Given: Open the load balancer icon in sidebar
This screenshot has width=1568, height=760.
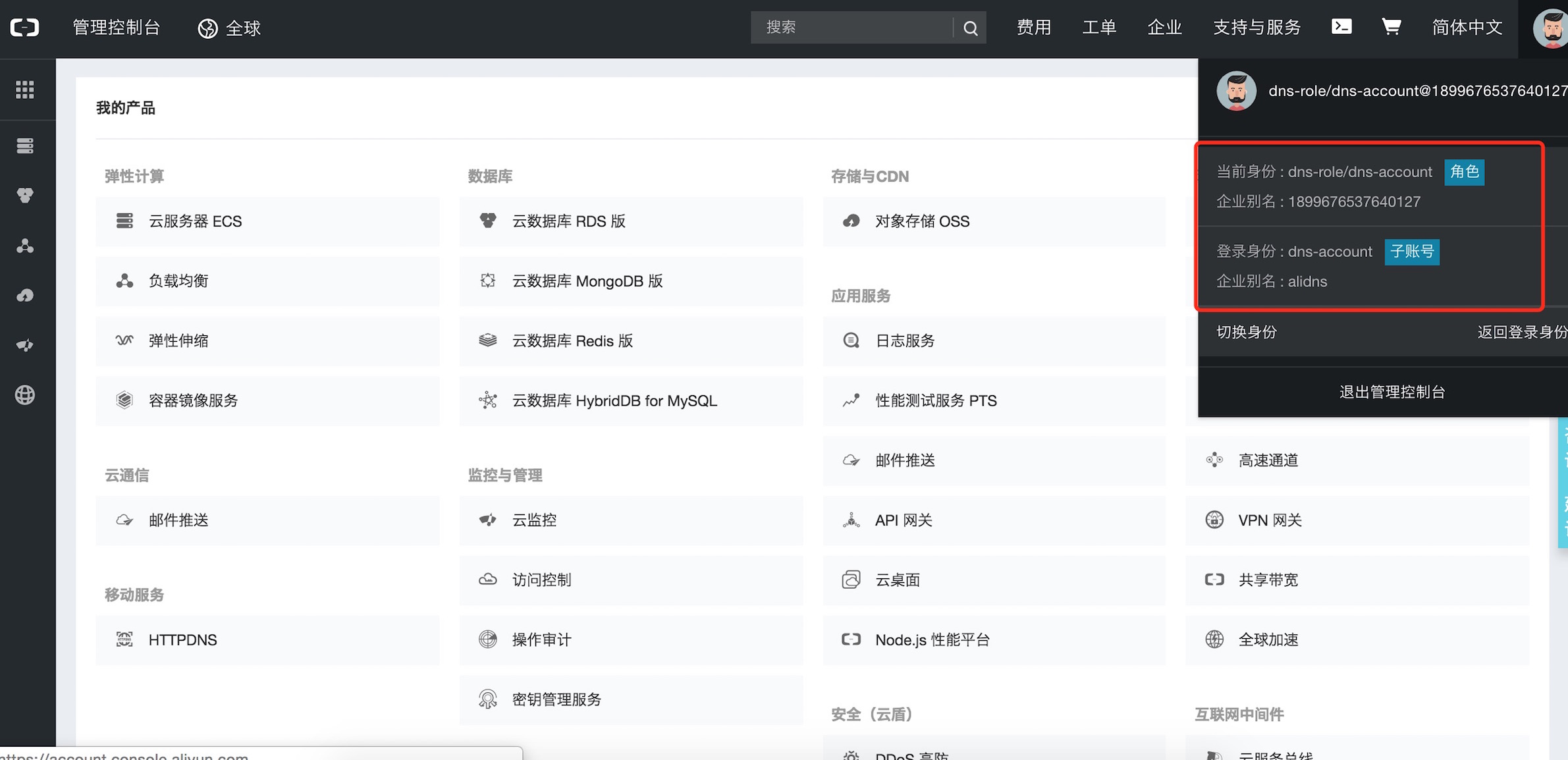Looking at the screenshot, I should click(25, 246).
